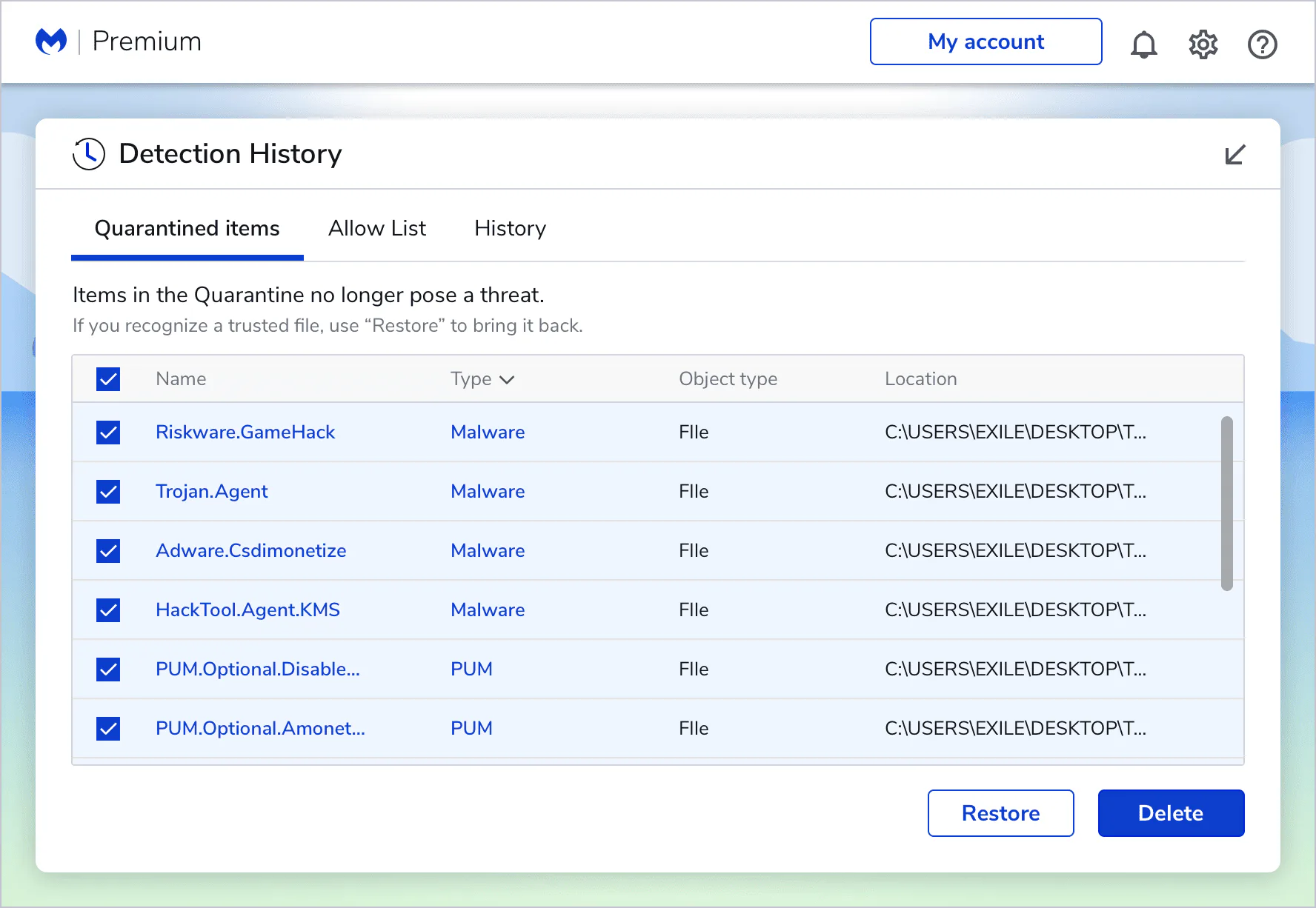Screen dimensions: 1316x908
Task: Click the Name column header
Action: pyautogui.click(x=181, y=379)
